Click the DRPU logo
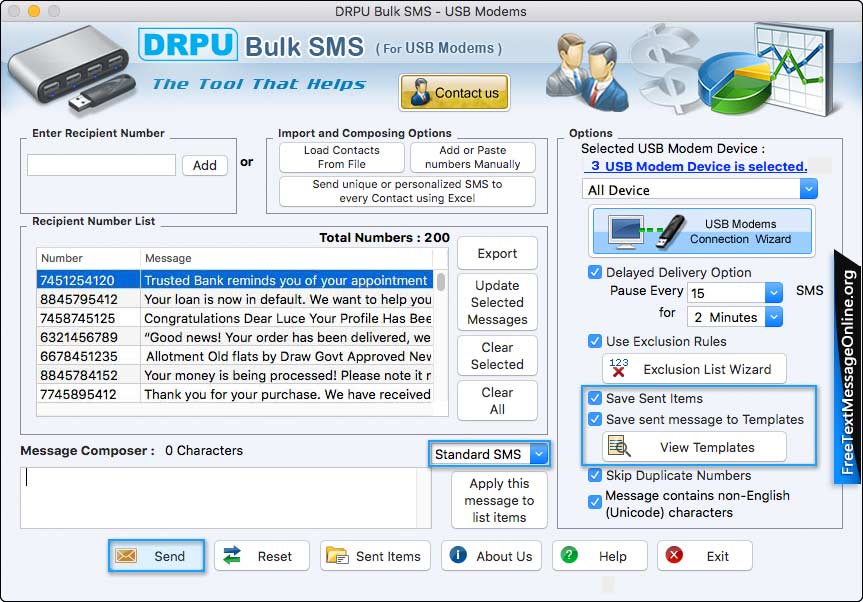The height and width of the screenshot is (602, 863). (x=188, y=45)
